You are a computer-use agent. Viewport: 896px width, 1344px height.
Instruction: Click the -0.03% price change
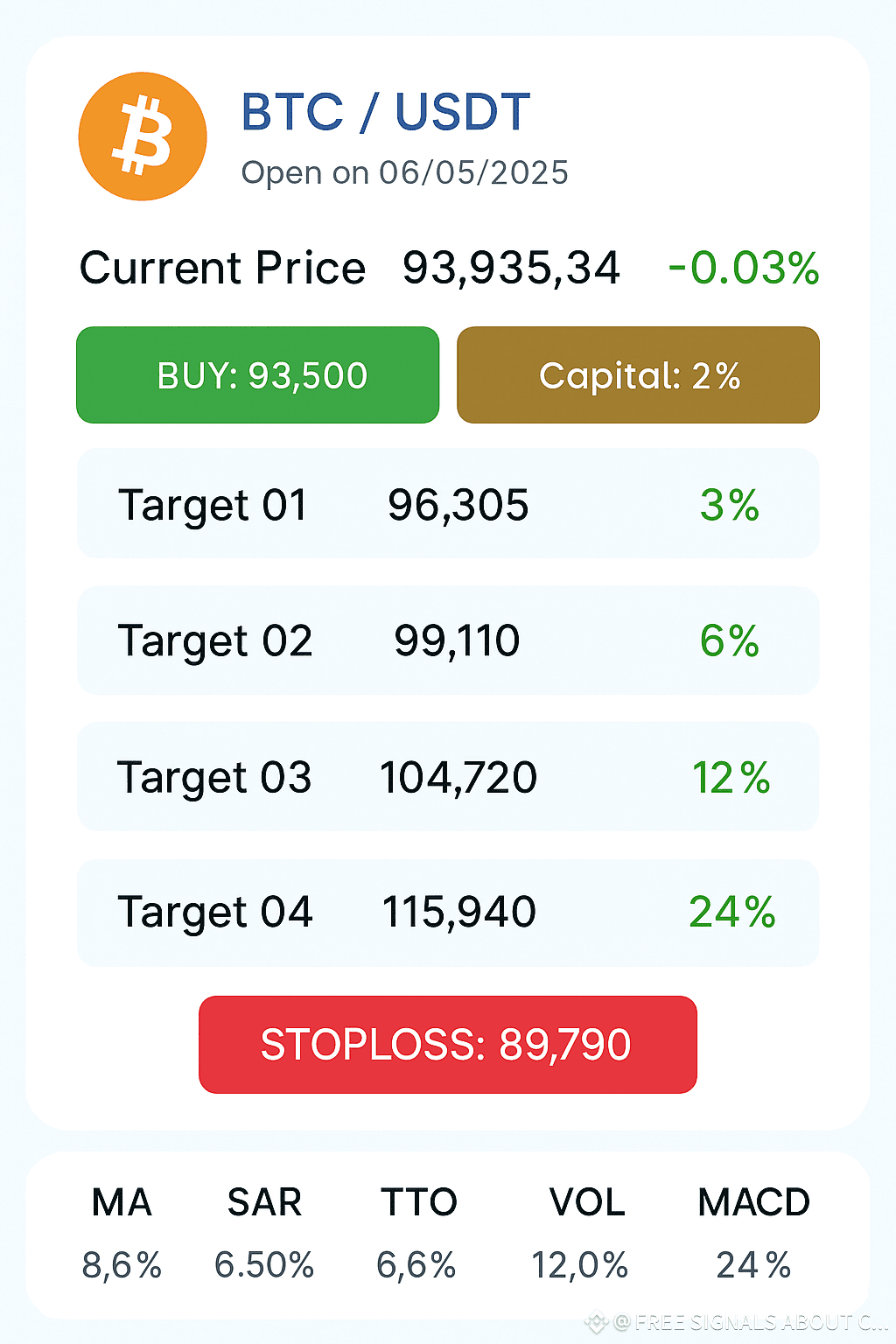(x=744, y=268)
